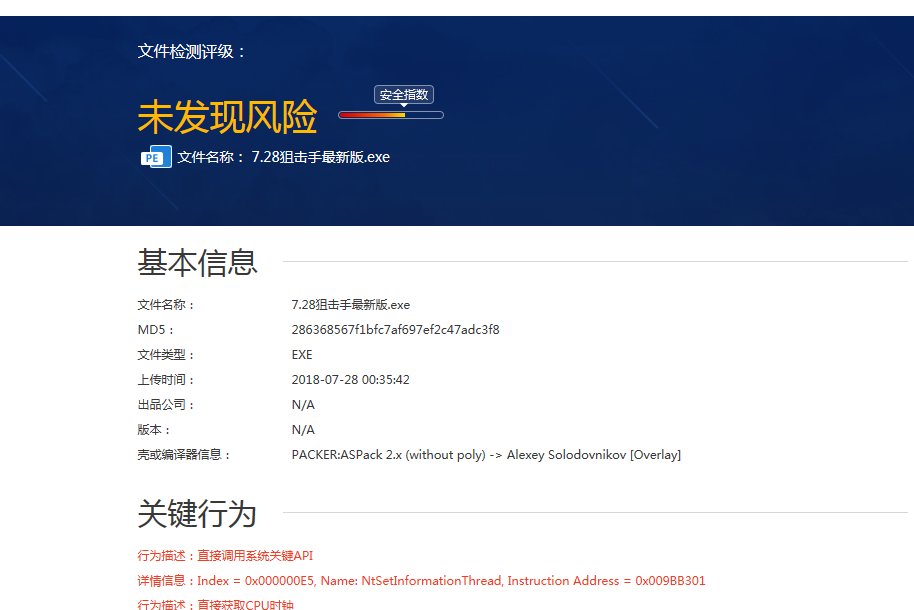This screenshot has width=914, height=610.
Task: Click the MD5： label
Action: (x=156, y=329)
